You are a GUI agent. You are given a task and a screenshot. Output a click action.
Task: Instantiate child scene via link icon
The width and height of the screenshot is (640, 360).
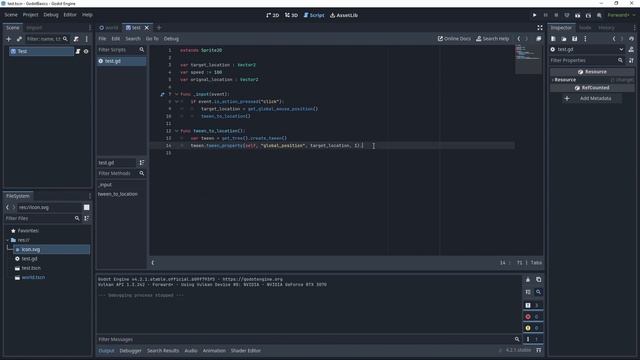point(19,39)
